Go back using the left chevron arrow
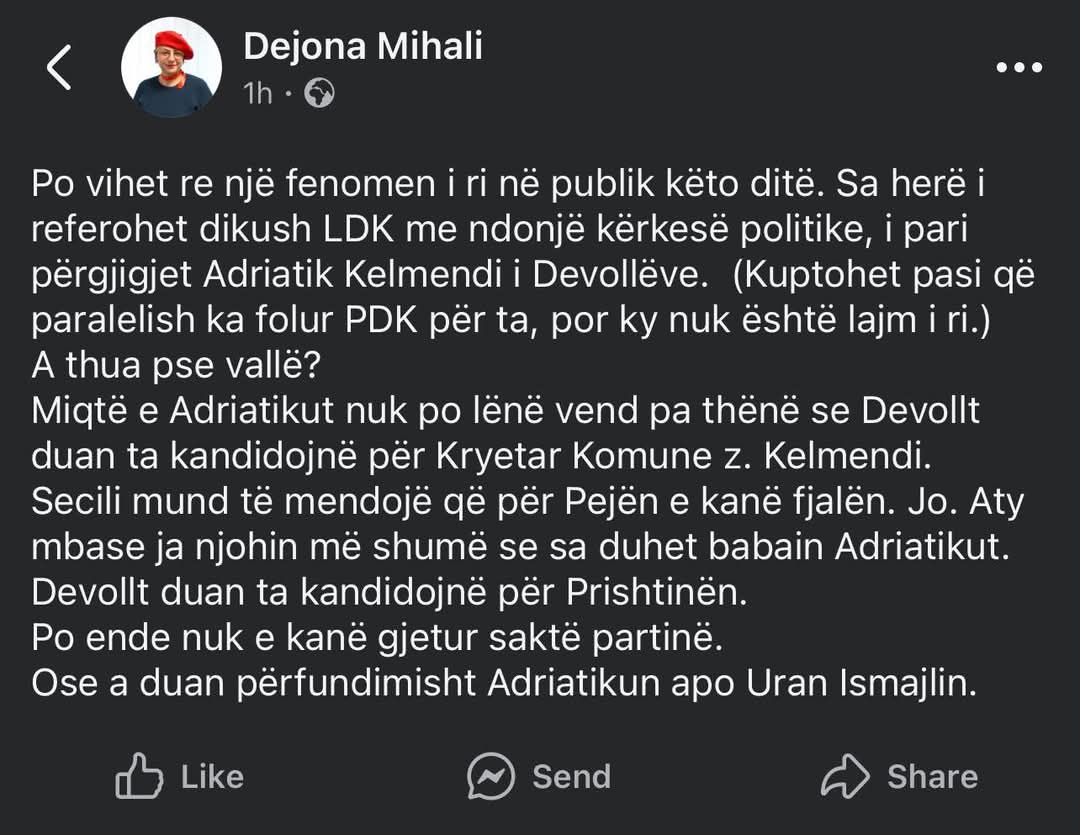 click(59, 68)
